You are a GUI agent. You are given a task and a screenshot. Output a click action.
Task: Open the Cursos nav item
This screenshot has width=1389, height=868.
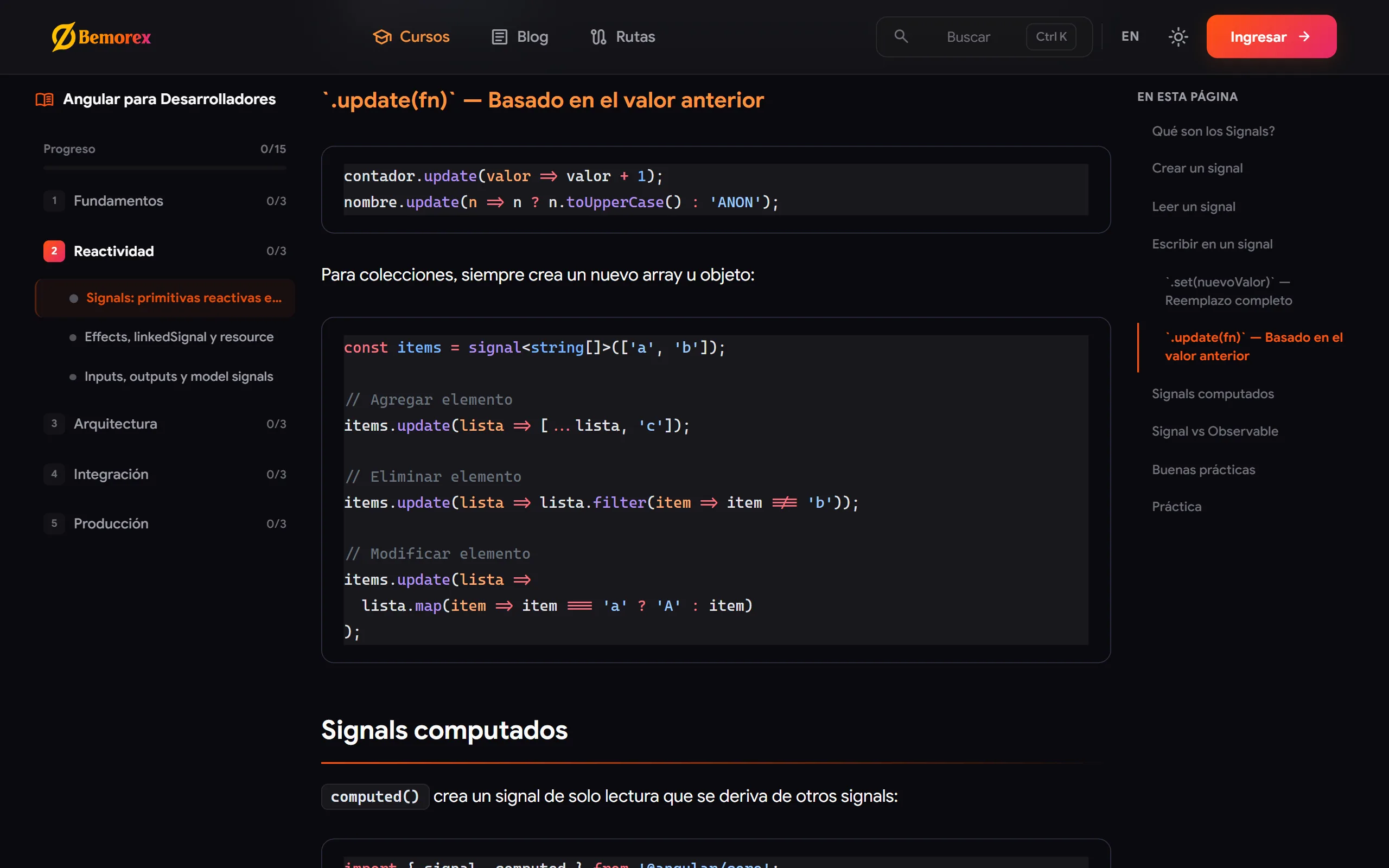[x=411, y=37]
